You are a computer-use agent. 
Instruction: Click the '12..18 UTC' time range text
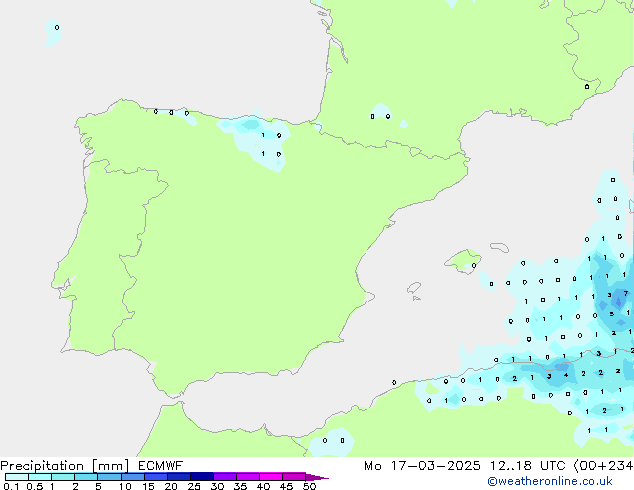coord(528,466)
